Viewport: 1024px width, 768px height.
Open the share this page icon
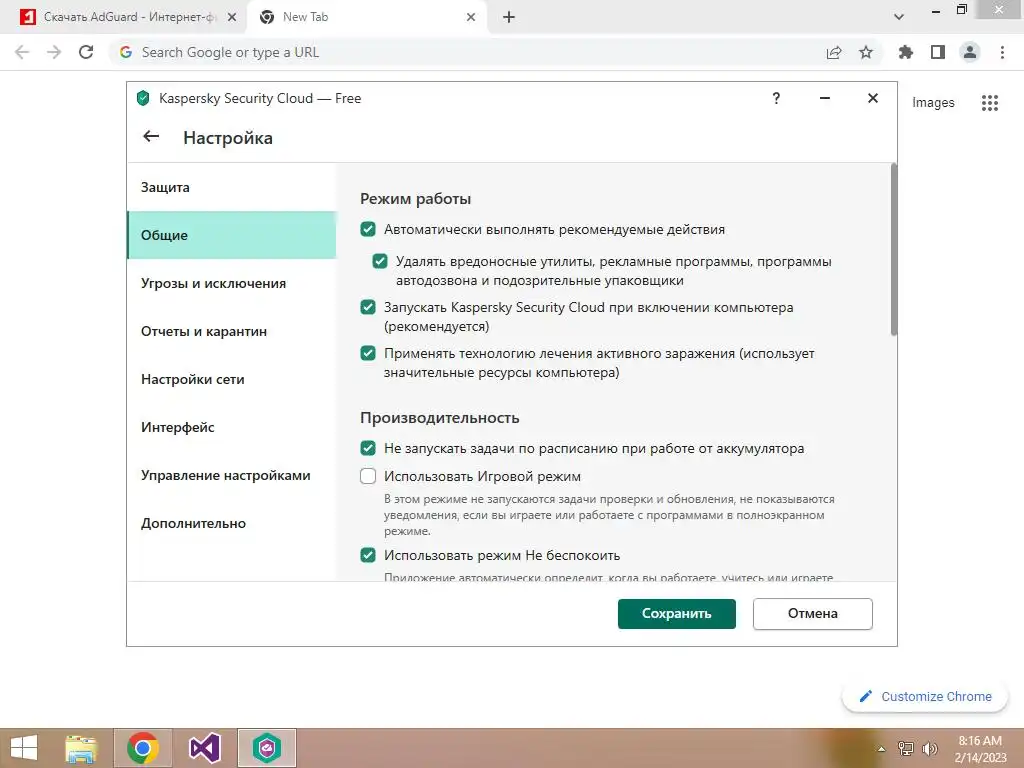coord(834,52)
